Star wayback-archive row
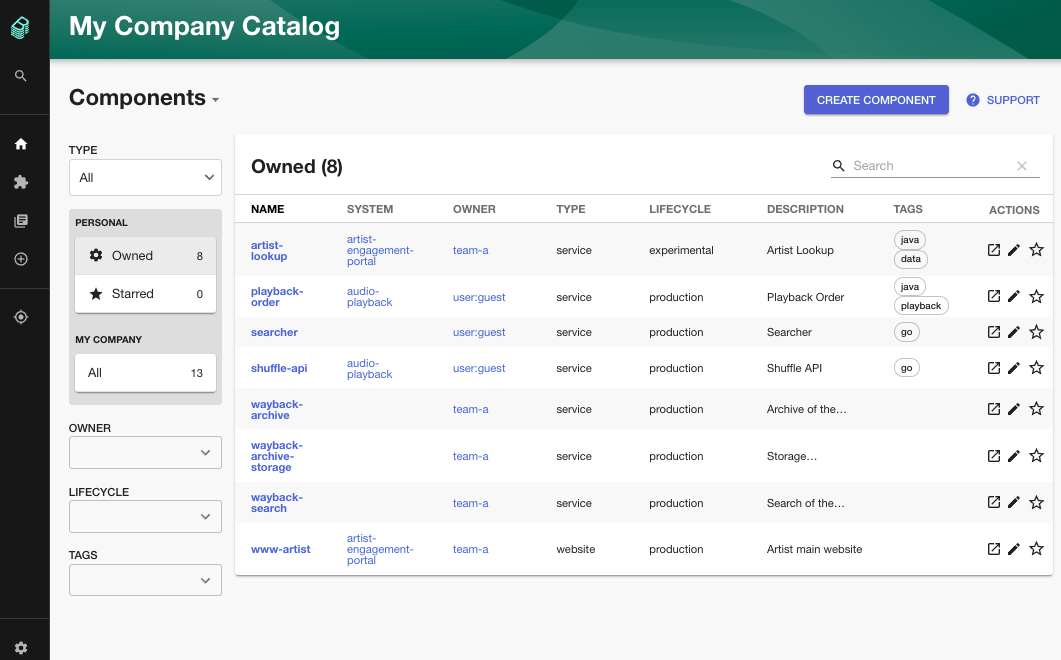 pos(1036,409)
